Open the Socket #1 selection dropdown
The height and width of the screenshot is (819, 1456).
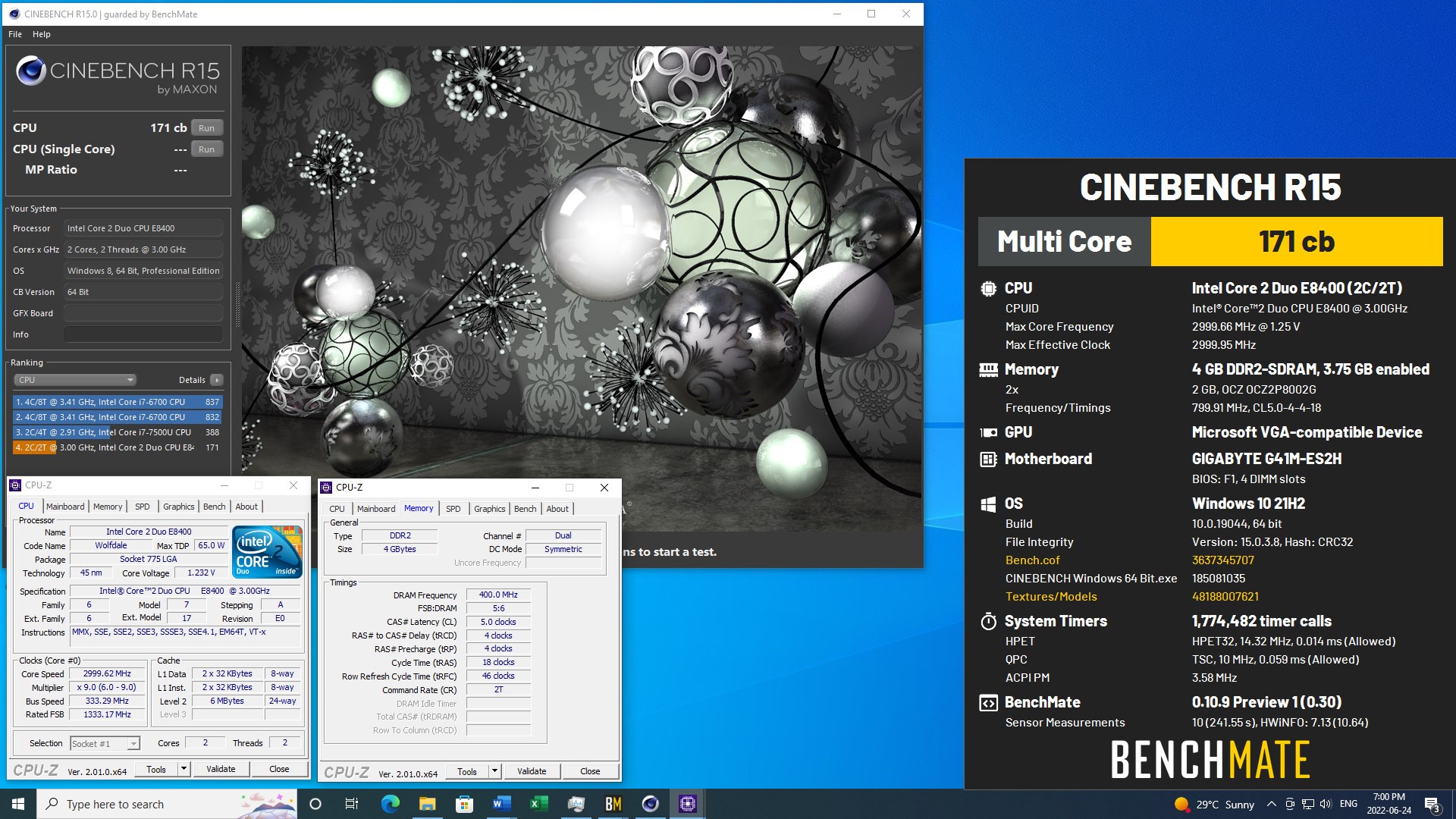(x=105, y=743)
